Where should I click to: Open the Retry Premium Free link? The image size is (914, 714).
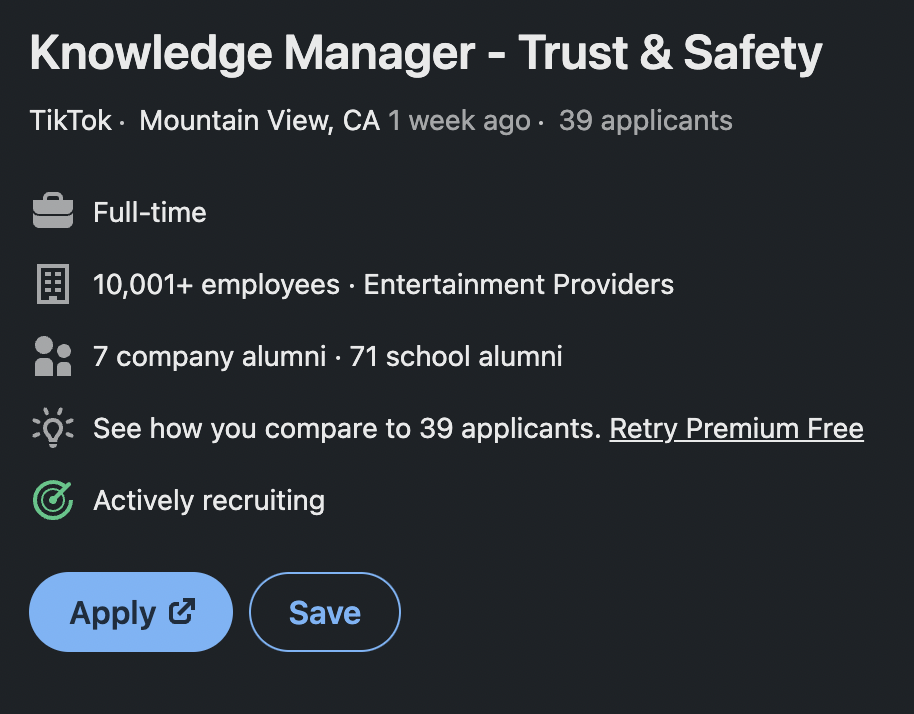tap(736, 428)
